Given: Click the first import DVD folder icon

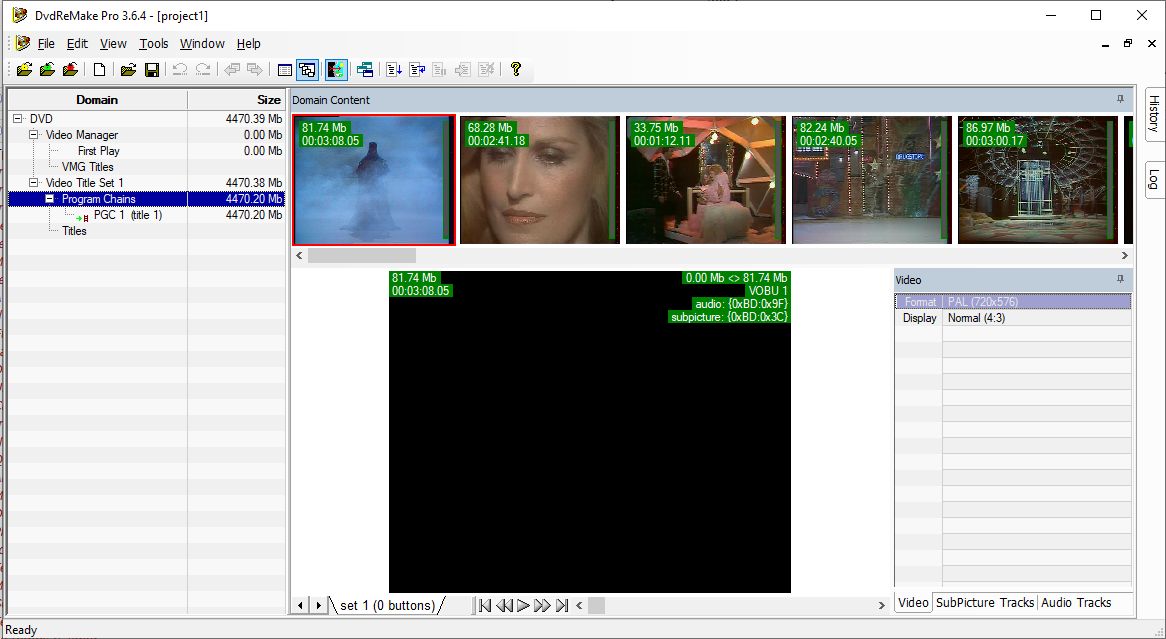Looking at the screenshot, I should pos(25,70).
